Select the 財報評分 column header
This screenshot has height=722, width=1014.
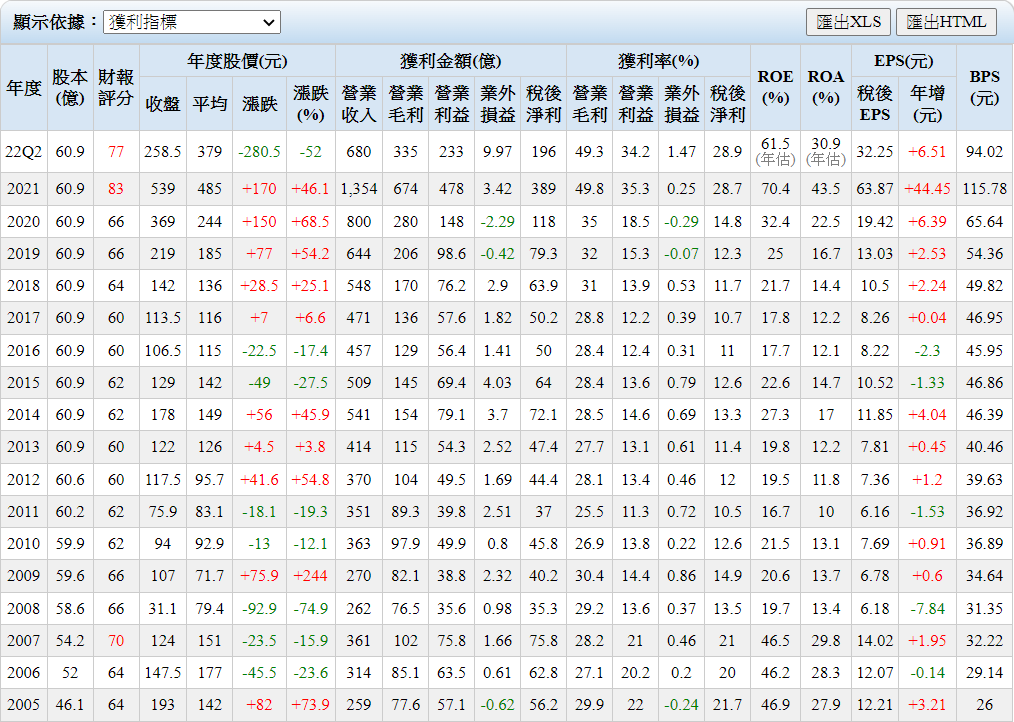click(116, 88)
